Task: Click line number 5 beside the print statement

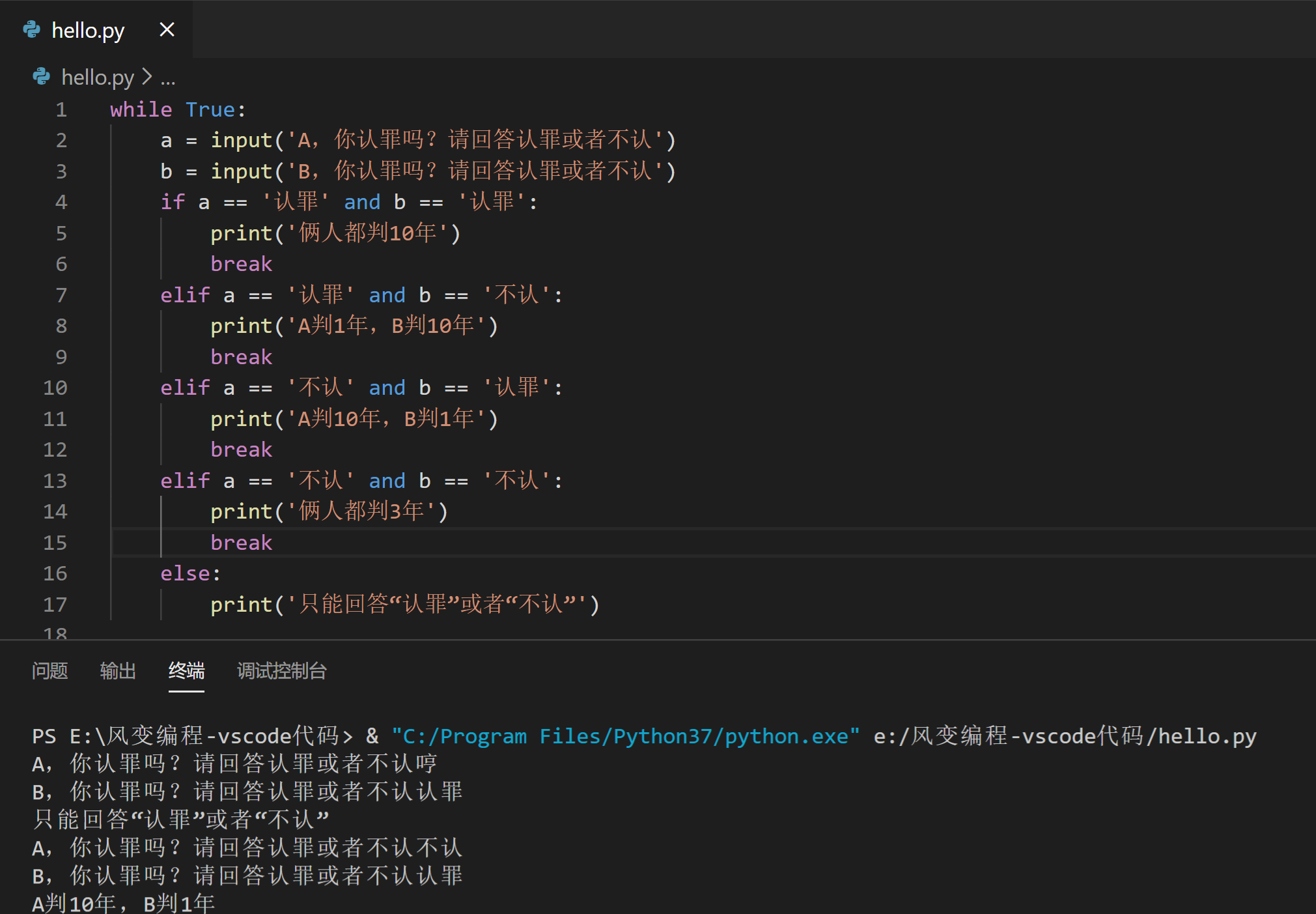Action: 61,233
